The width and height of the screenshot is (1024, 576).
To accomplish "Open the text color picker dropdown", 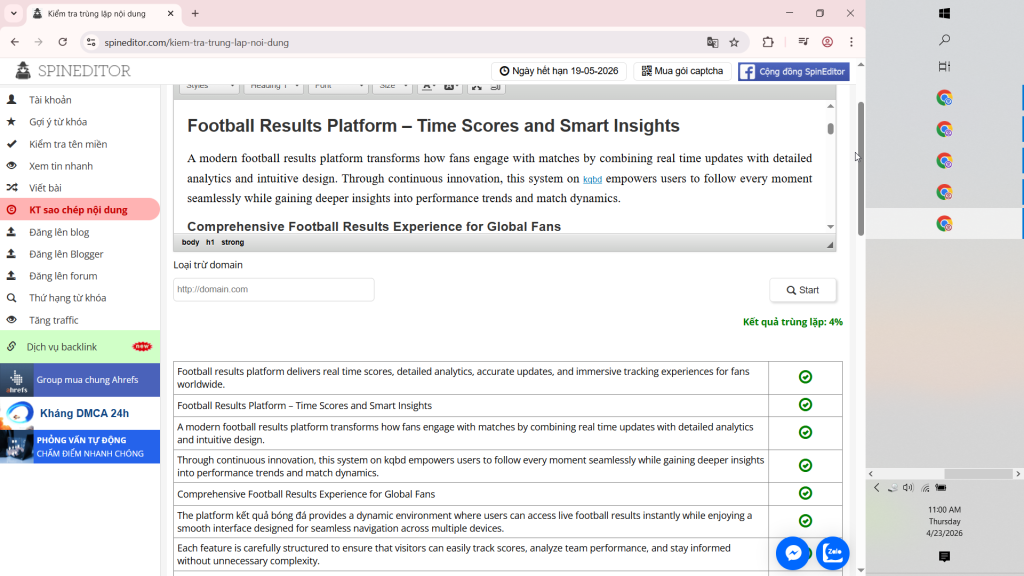I will pyautogui.click(x=428, y=86).
